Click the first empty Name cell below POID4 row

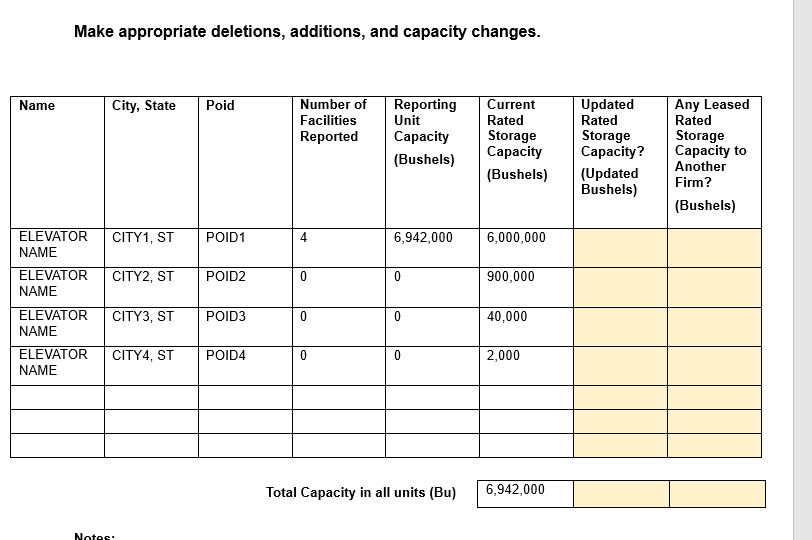tap(57, 397)
